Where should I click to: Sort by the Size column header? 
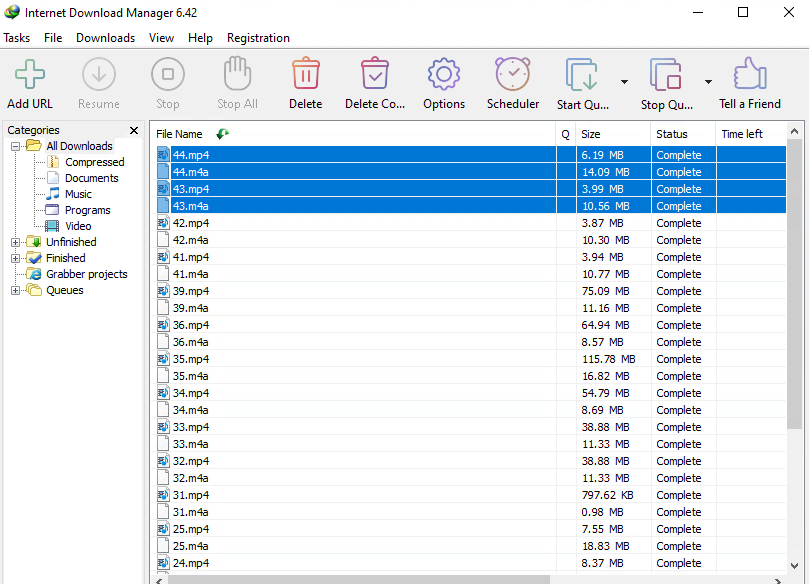coord(613,134)
